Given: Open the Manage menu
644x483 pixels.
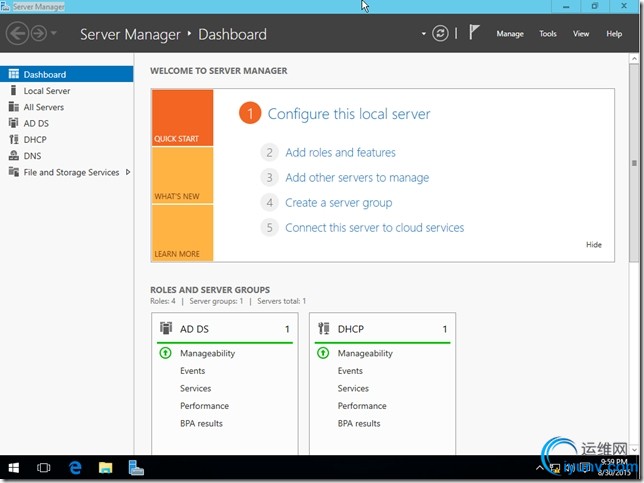Looking at the screenshot, I should 510,34.
